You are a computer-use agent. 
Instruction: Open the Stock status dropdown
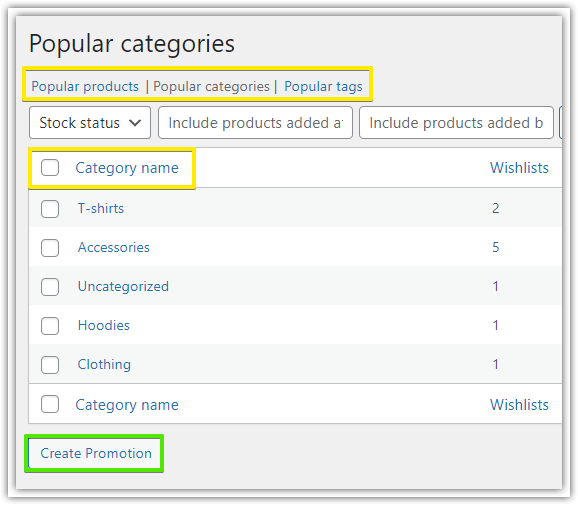pos(90,123)
